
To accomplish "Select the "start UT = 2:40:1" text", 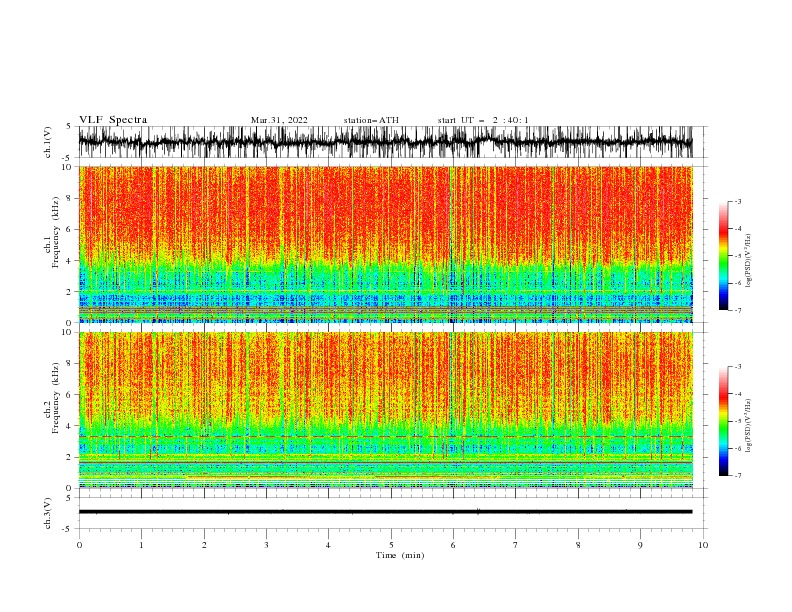I will pyautogui.click(x=483, y=120).
